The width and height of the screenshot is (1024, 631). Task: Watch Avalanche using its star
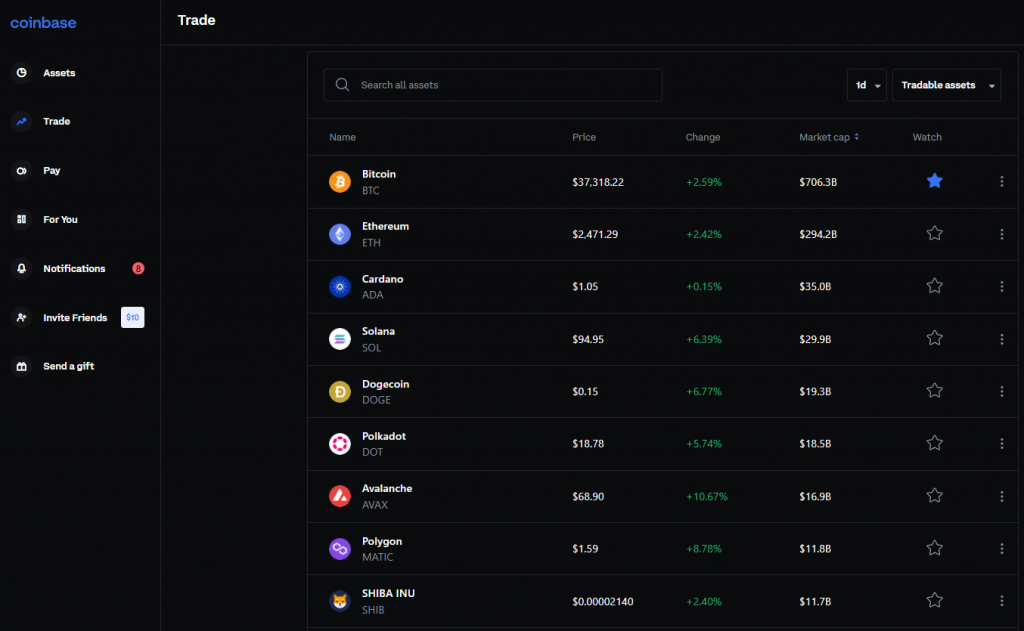pyautogui.click(x=935, y=495)
